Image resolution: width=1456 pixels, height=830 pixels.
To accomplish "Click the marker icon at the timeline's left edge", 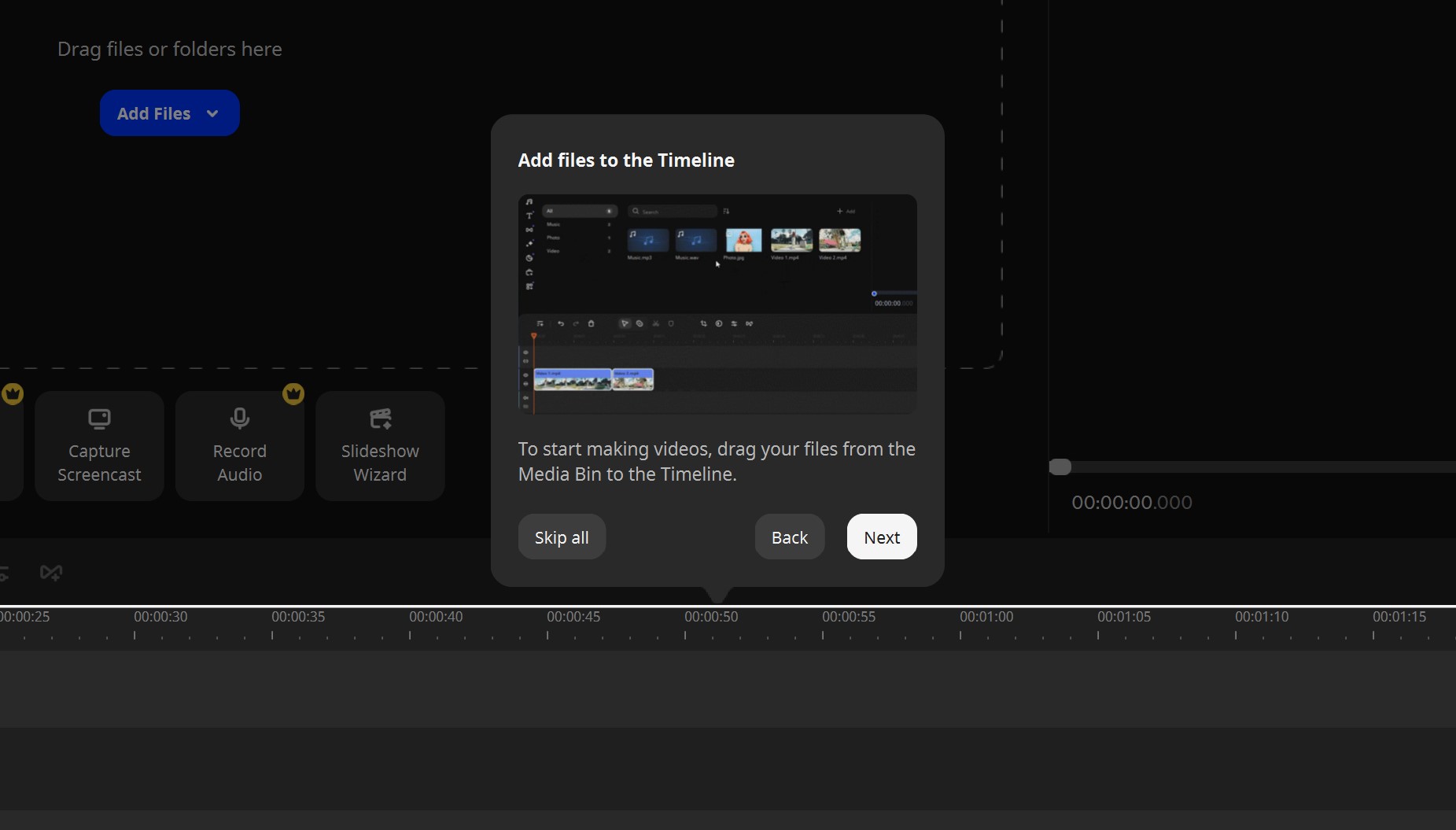I will pyautogui.click(x=4, y=572).
